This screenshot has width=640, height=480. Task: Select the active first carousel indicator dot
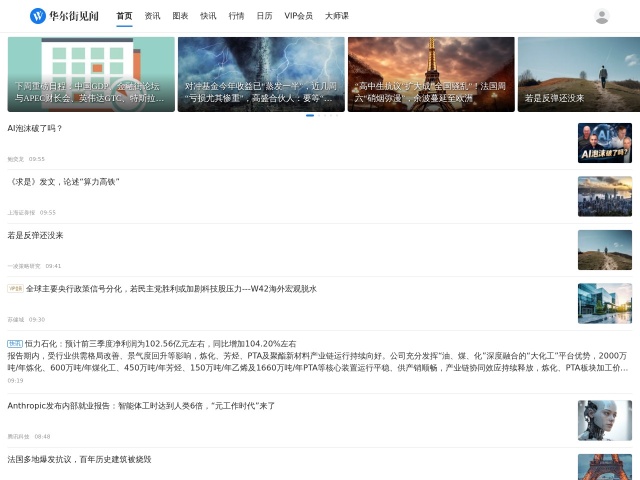tap(310, 116)
